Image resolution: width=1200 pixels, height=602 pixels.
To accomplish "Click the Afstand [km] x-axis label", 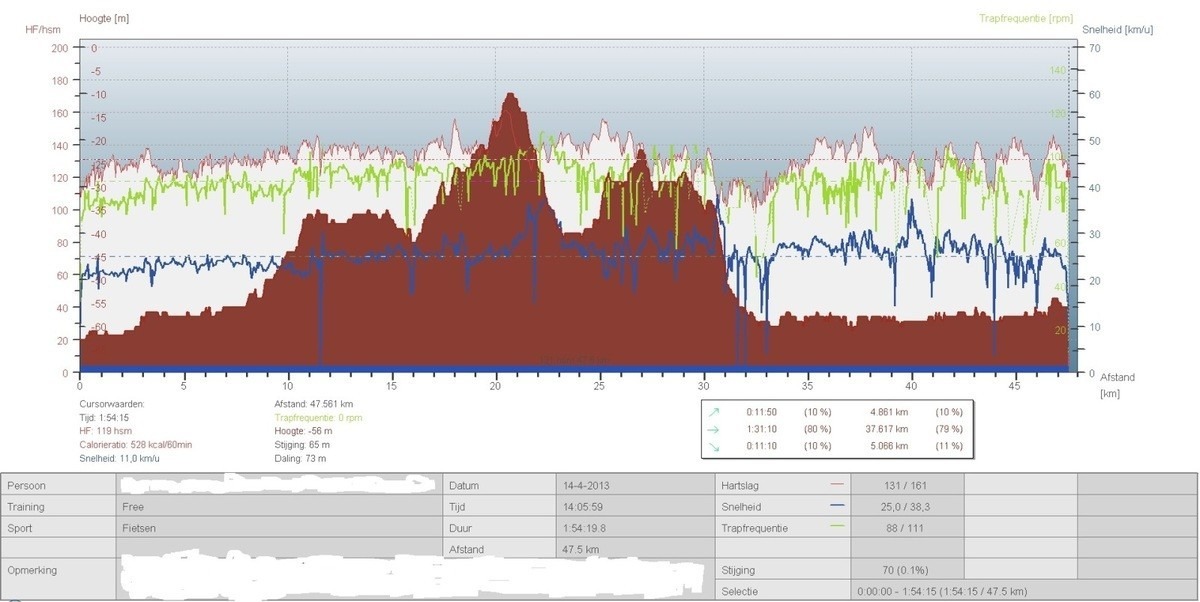I will (x=1118, y=385).
